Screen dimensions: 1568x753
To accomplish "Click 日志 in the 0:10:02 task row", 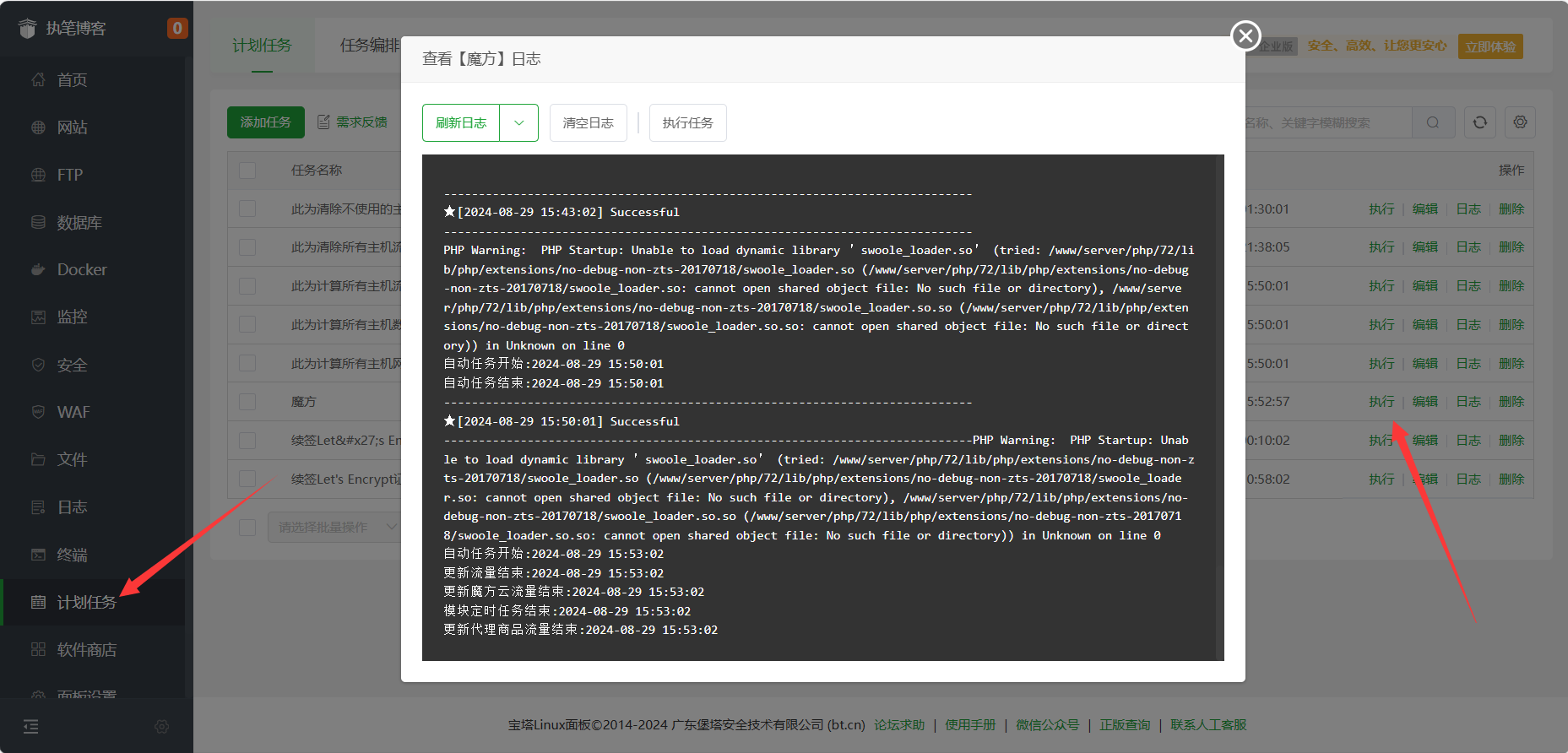I will tap(1468, 441).
